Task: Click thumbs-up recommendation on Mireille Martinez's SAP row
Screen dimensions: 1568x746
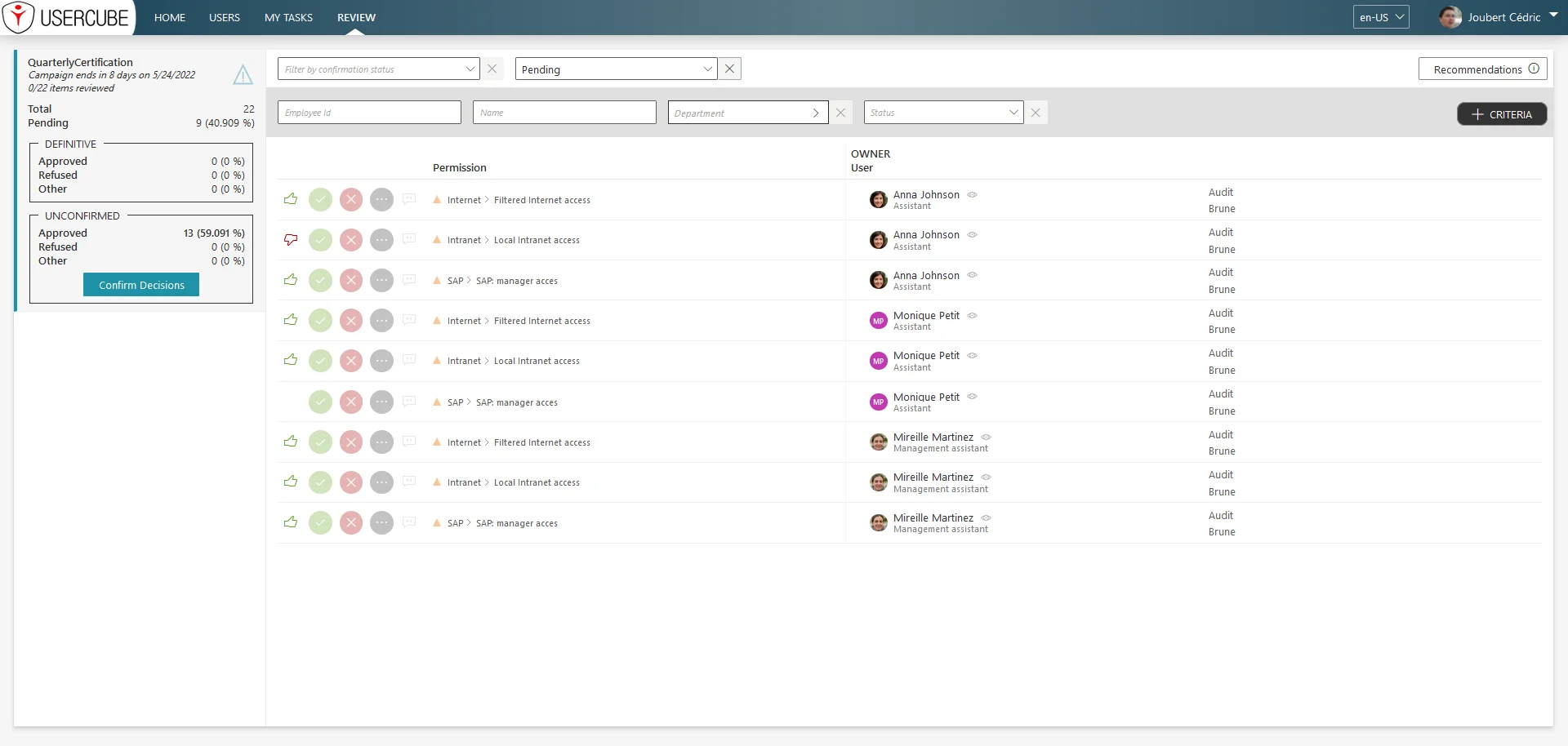Action: click(x=291, y=522)
